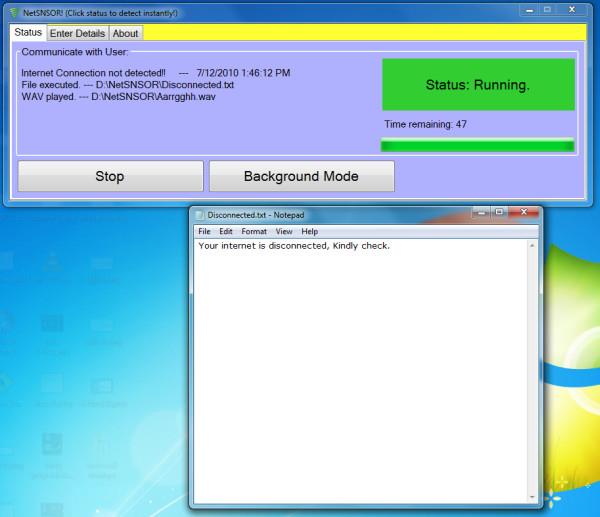Open the Enter Details tab
The width and height of the screenshot is (600, 517).
(77, 34)
